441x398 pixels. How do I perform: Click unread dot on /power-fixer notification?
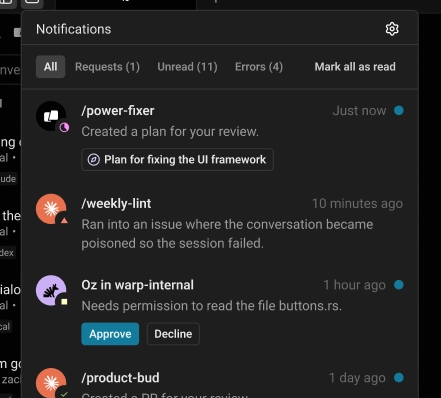[399, 110]
